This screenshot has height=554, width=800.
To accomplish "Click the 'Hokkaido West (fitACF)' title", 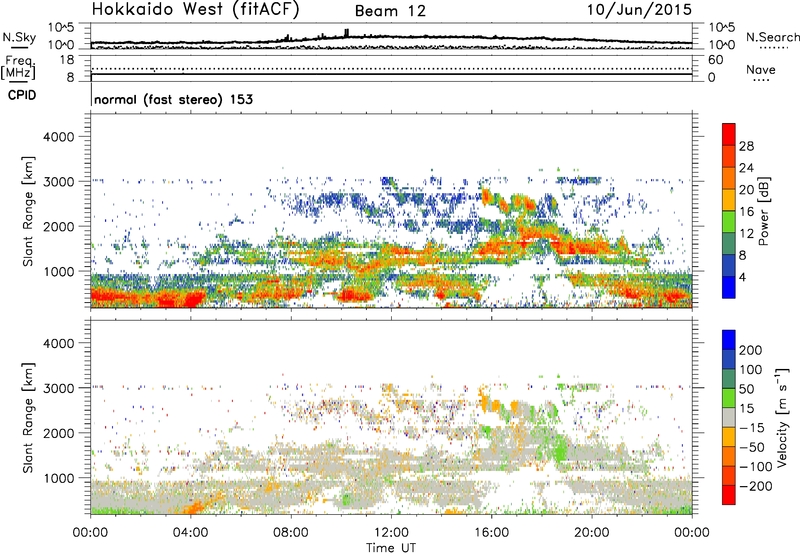I will (195, 9).
